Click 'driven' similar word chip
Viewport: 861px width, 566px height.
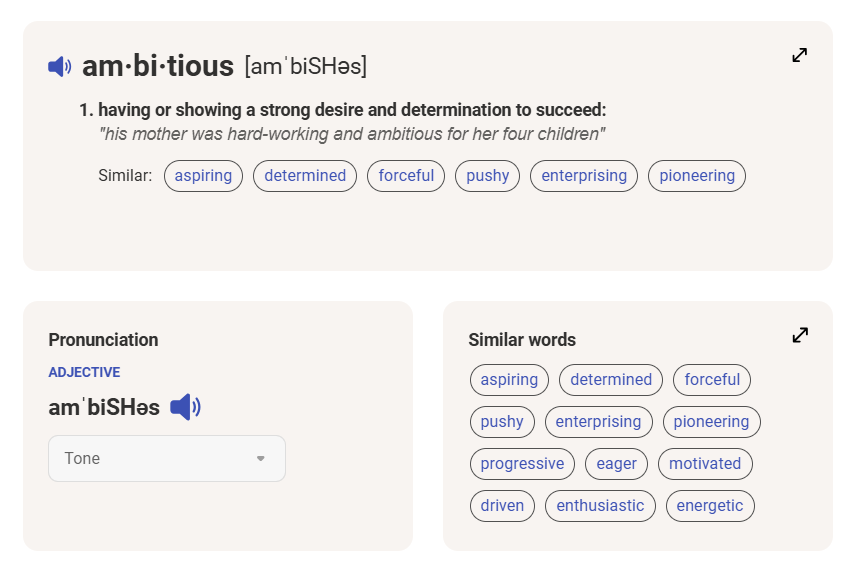click(502, 506)
